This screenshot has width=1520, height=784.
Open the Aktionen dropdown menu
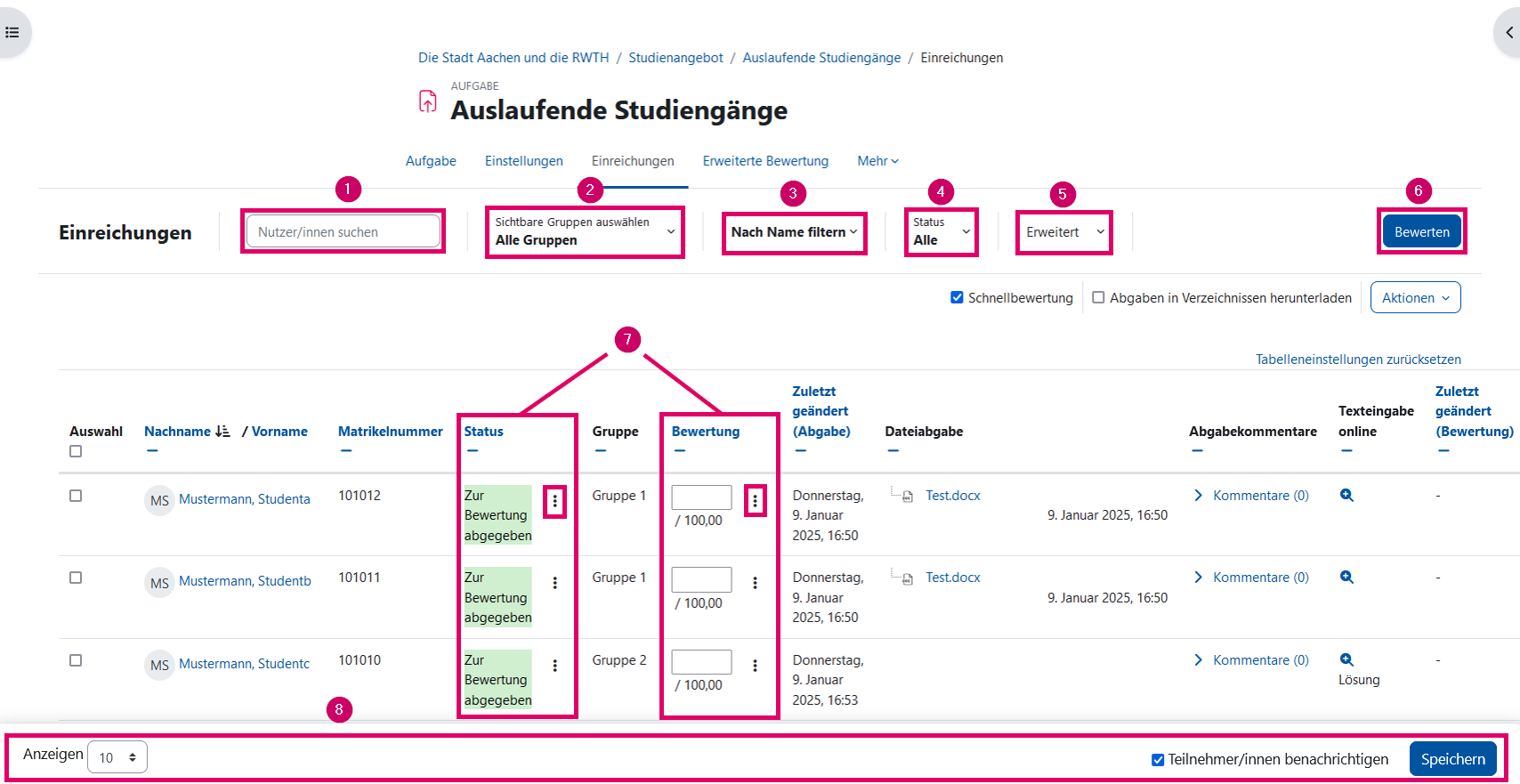tap(1415, 297)
